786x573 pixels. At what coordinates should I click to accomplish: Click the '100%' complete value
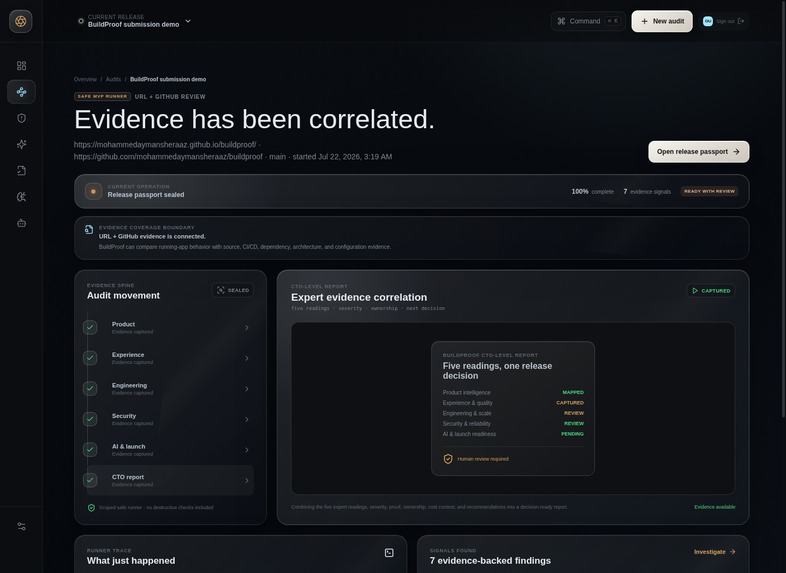click(x=580, y=192)
